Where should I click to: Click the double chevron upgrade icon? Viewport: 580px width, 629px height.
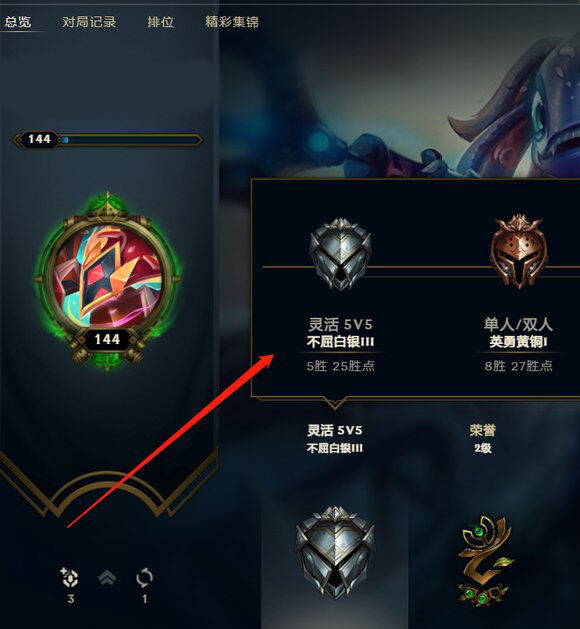pyautogui.click(x=107, y=578)
